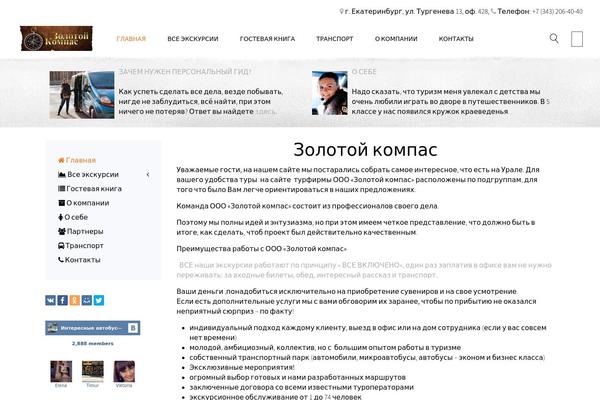
Task: Click the location pin icon in header
Action: click(x=341, y=11)
